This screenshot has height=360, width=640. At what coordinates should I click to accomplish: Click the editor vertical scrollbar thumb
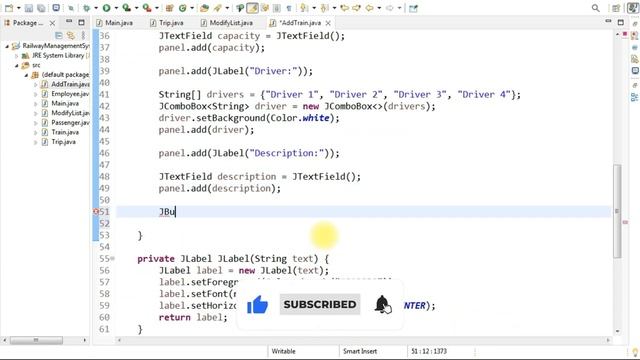click(x=617, y=211)
